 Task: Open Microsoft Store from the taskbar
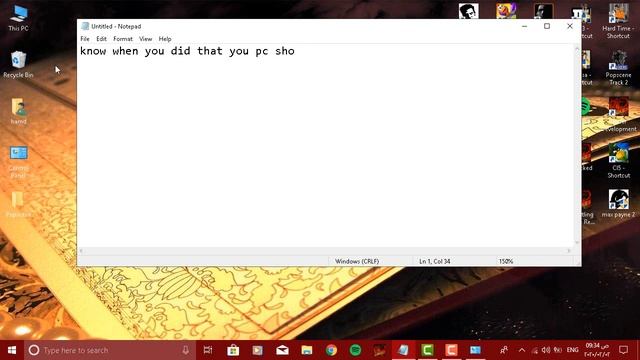(233, 350)
